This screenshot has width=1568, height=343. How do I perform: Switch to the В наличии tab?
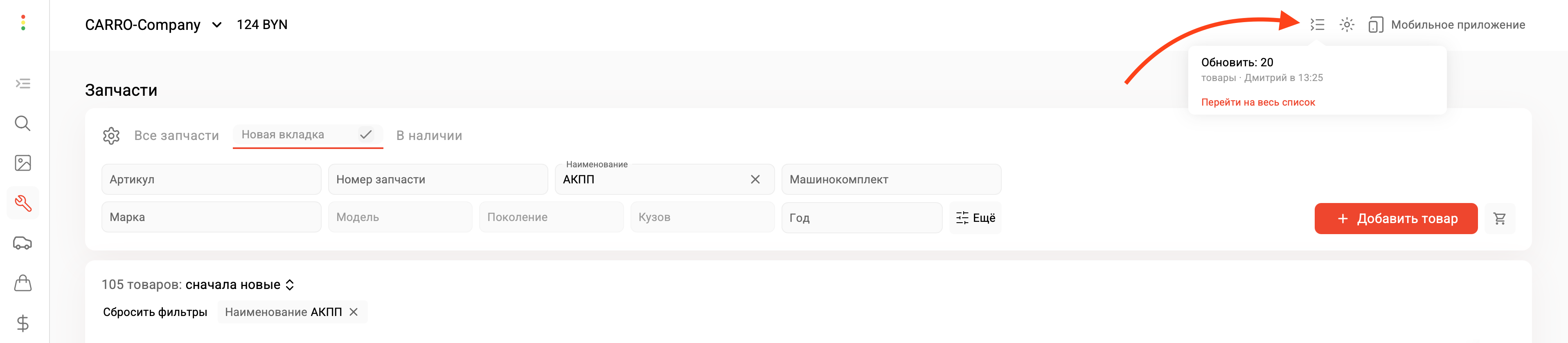click(x=428, y=135)
